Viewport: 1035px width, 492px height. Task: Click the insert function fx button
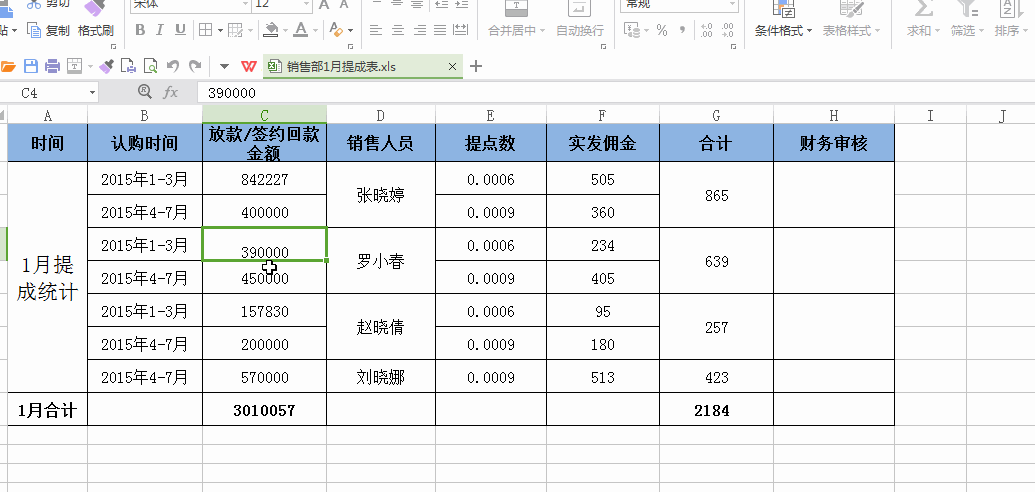coord(170,92)
